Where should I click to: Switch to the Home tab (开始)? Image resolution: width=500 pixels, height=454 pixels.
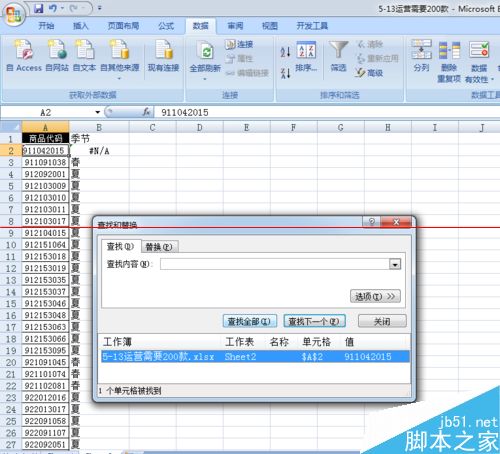pyautogui.click(x=46, y=26)
